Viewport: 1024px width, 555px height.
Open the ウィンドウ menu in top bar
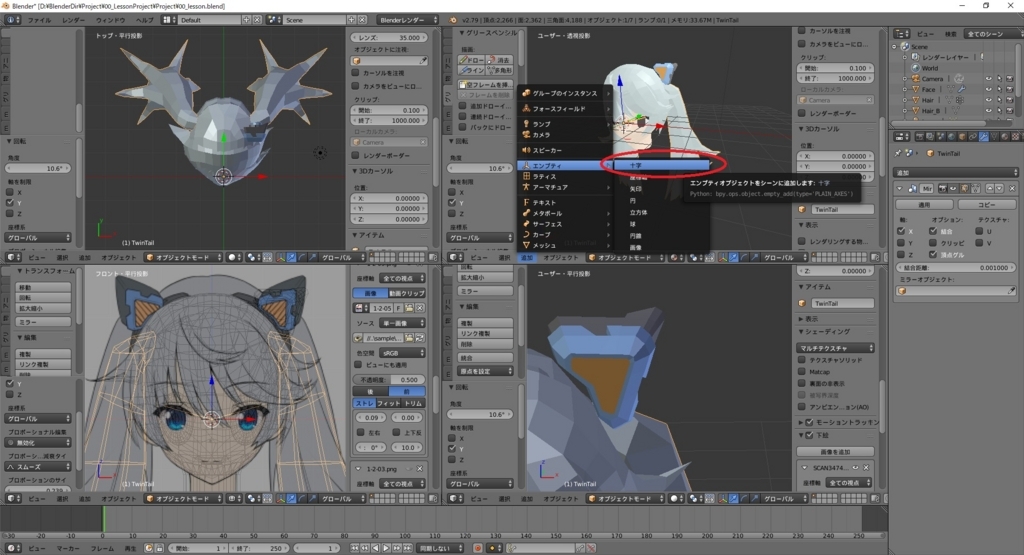click(x=110, y=20)
